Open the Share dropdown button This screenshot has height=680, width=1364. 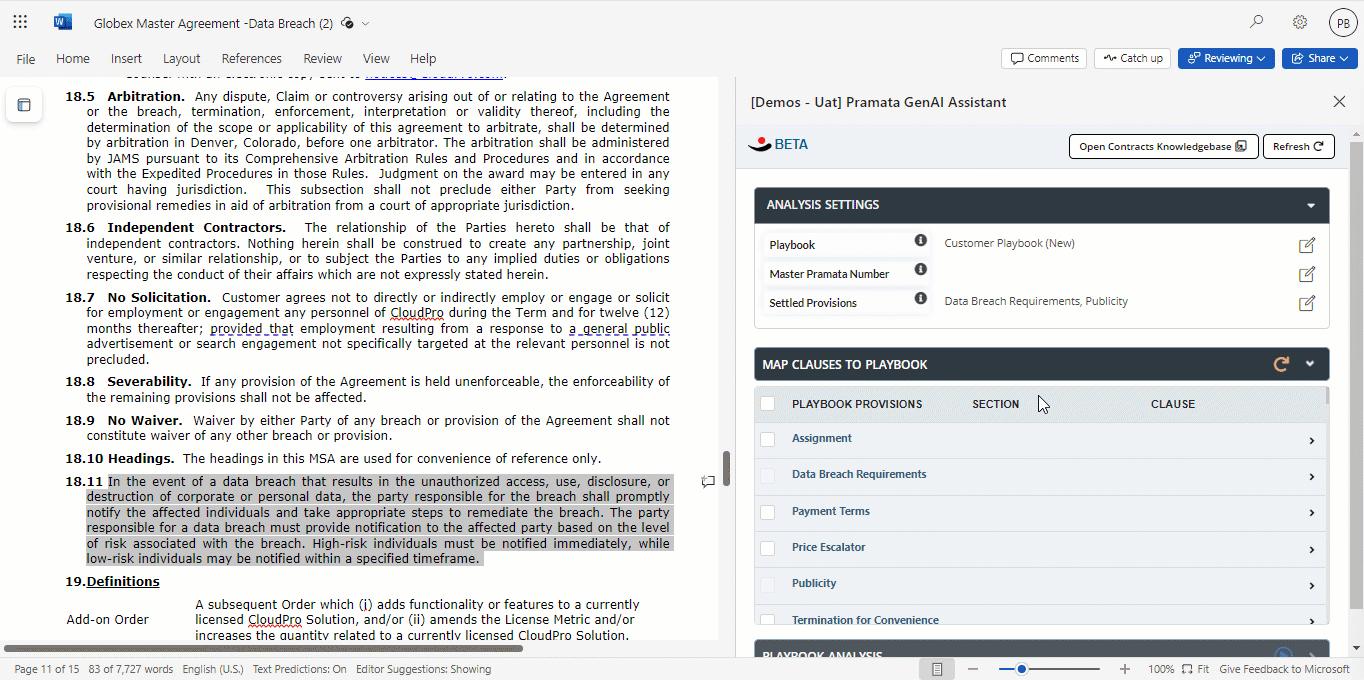[x=1320, y=58]
